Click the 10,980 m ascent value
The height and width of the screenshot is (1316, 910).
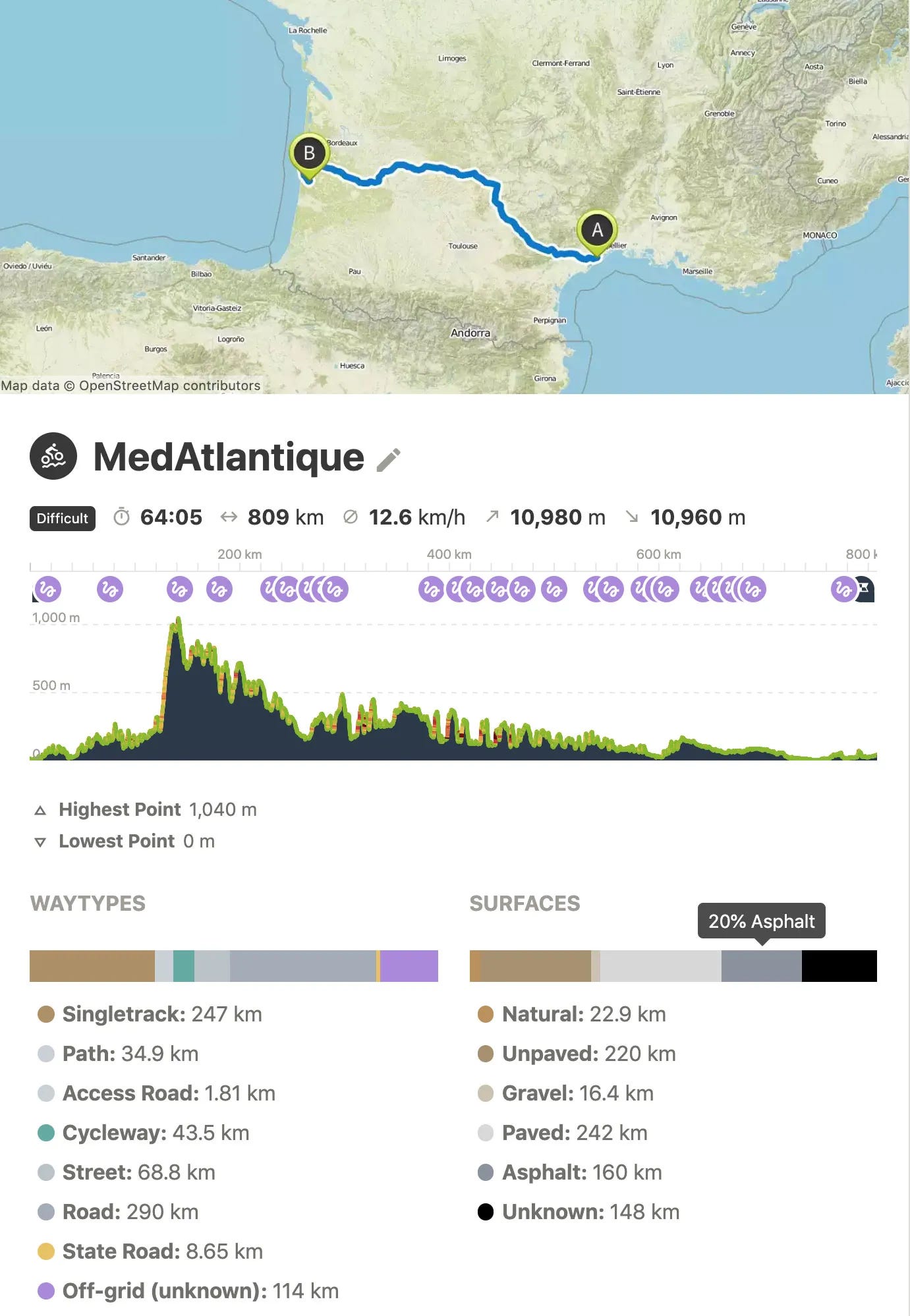(557, 517)
